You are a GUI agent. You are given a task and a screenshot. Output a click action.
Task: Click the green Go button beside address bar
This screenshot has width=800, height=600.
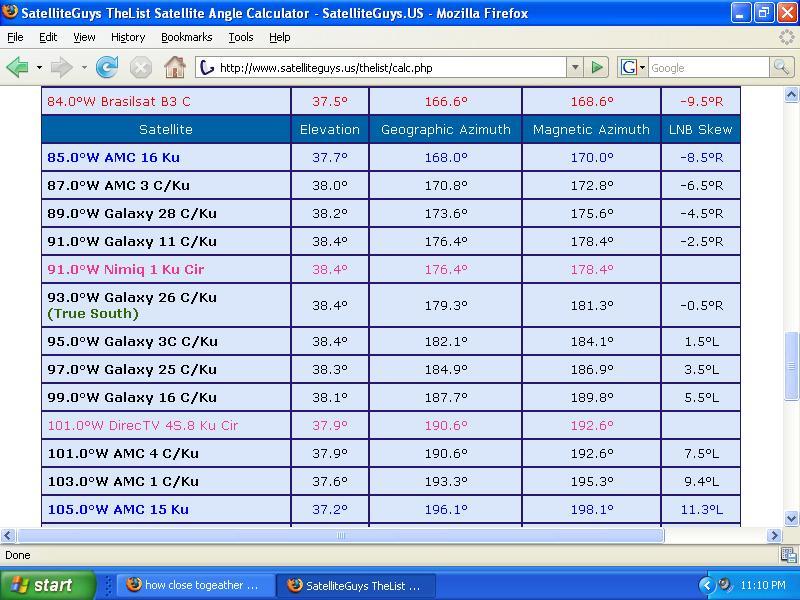[x=596, y=67]
